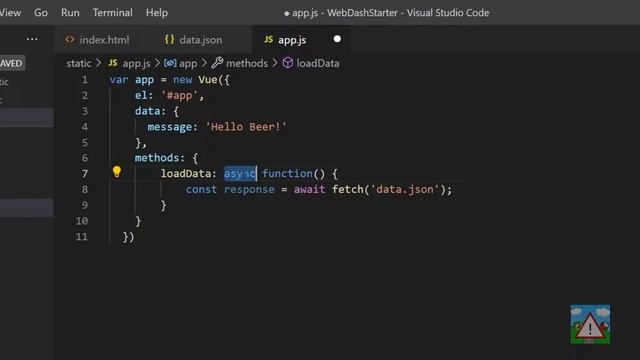Click line number 7 in the gutter
Viewport: 640px width, 360px height.
pos(84,174)
